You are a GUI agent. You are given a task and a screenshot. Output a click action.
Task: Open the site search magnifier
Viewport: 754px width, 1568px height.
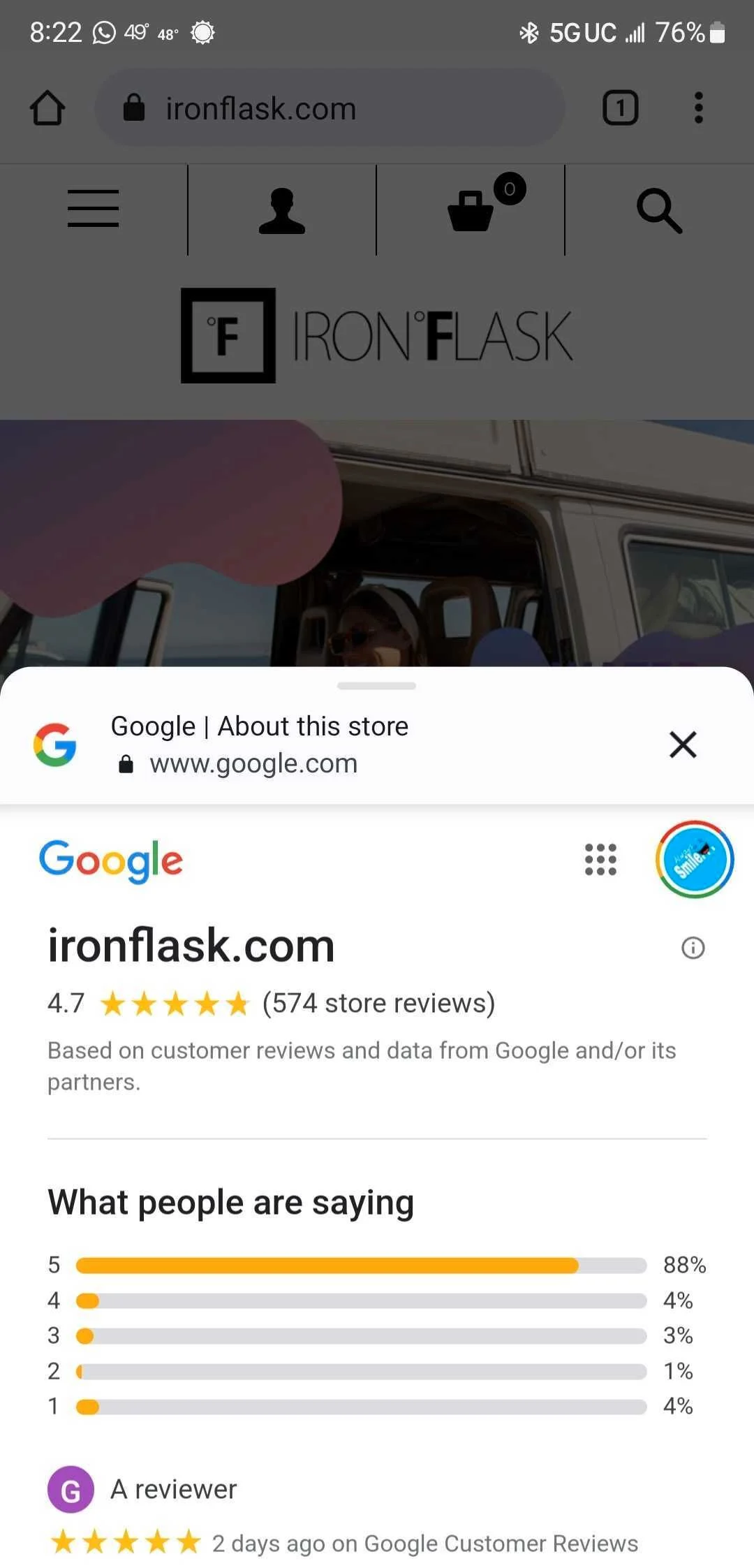coord(659,210)
